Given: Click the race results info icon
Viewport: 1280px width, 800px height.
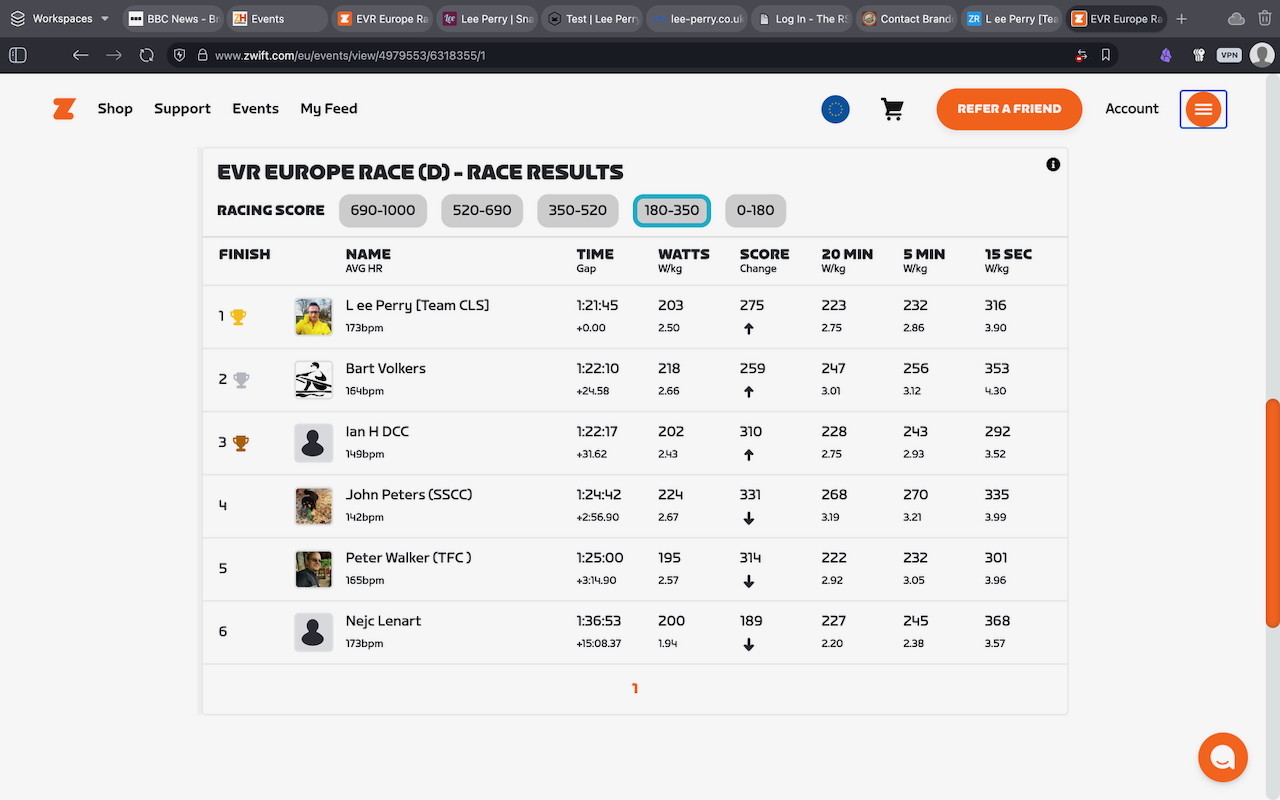Looking at the screenshot, I should (1053, 165).
